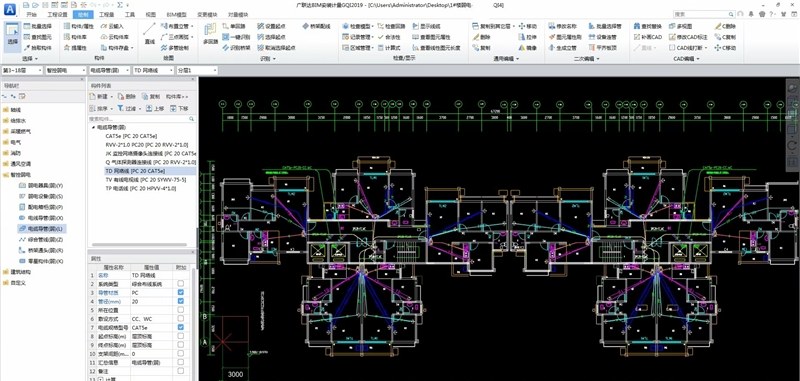
Task: Activate the large 选择 selection tool
Action: [x=12, y=35]
